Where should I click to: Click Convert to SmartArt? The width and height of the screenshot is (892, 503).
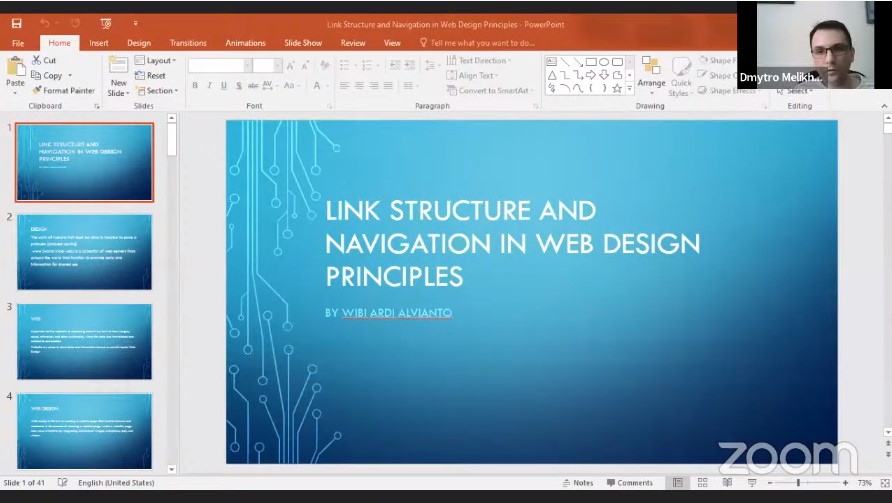(x=489, y=90)
